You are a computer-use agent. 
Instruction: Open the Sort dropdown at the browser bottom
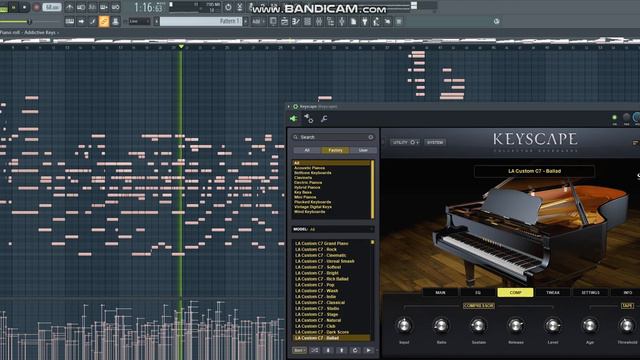(x=300, y=350)
